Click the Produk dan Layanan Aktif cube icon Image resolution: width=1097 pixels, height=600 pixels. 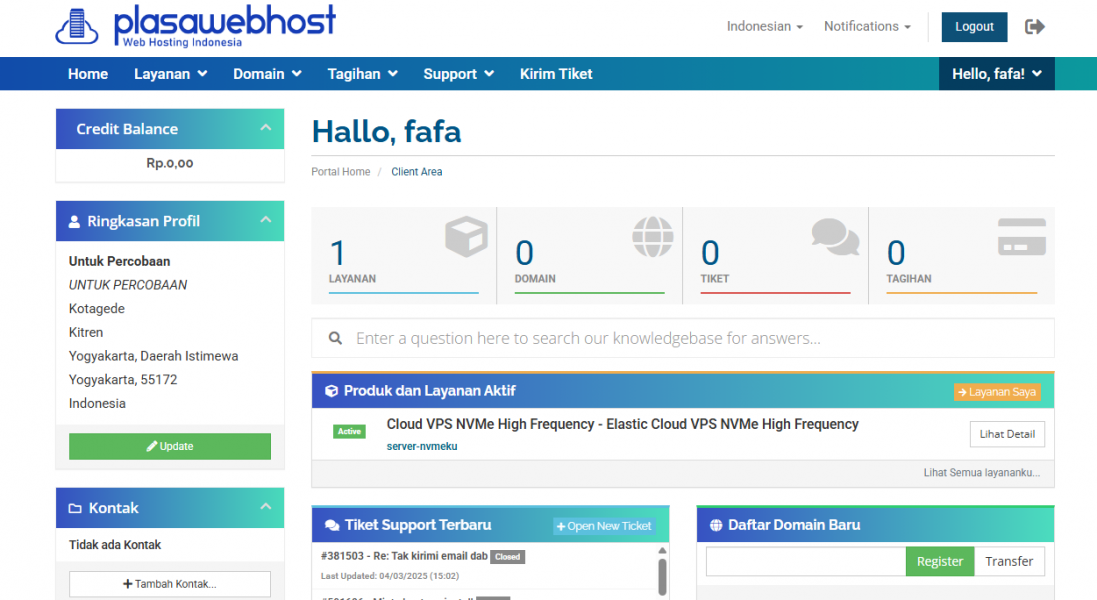332,391
